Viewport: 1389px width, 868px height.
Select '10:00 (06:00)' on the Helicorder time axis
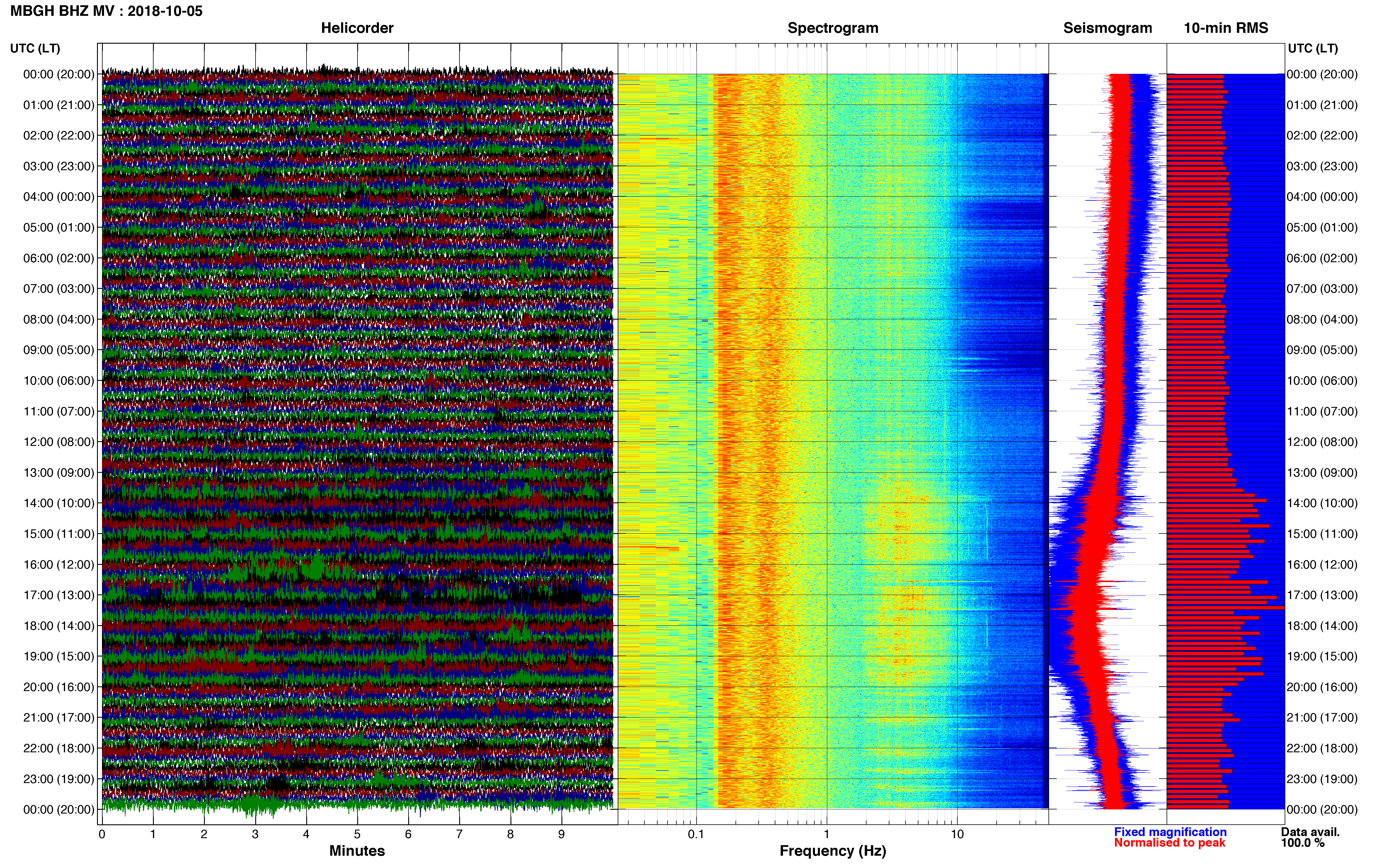pyautogui.click(x=59, y=381)
